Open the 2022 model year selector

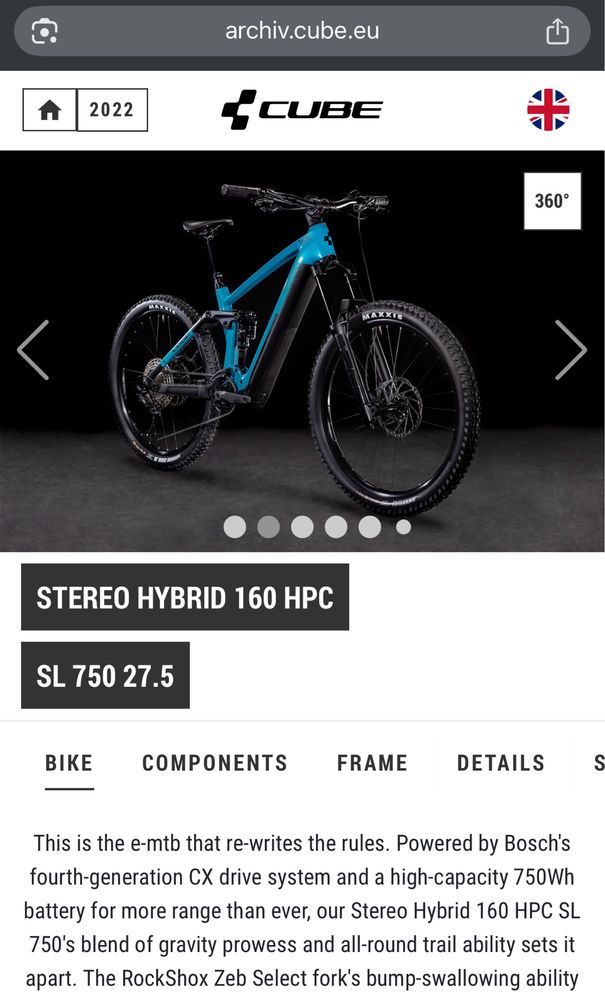pyautogui.click(x=112, y=110)
